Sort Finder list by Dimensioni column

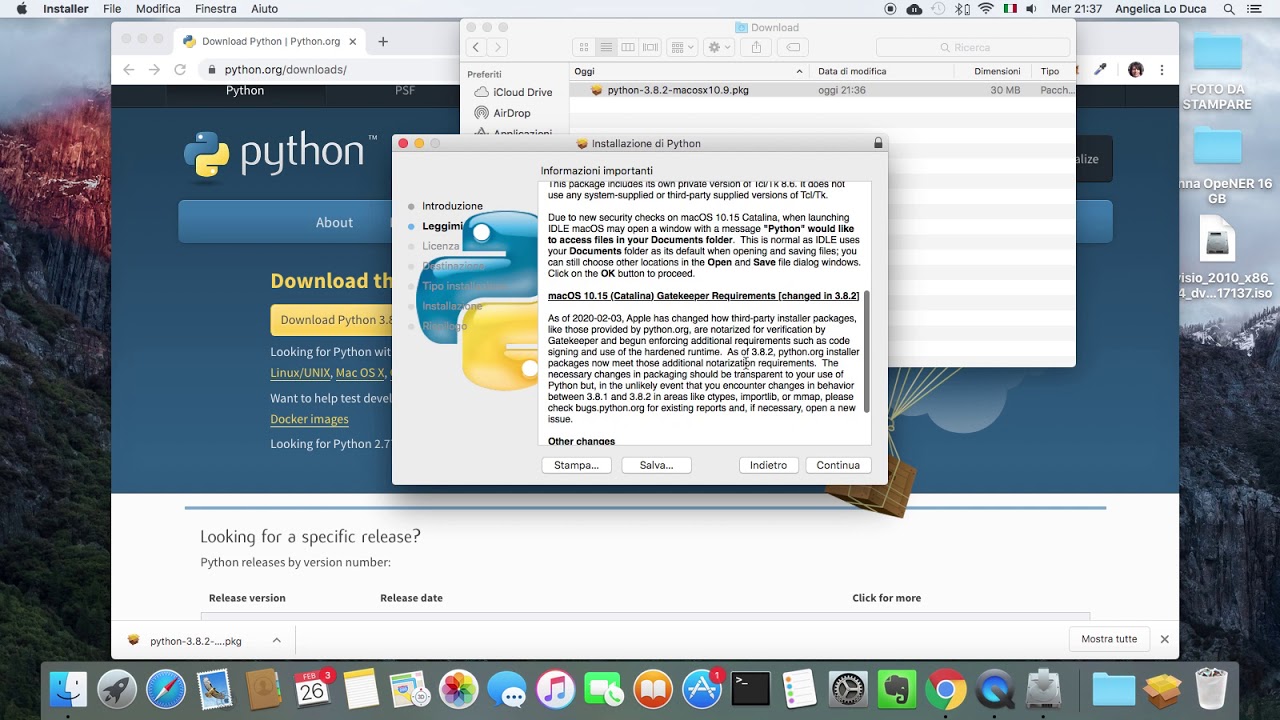[997, 71]
